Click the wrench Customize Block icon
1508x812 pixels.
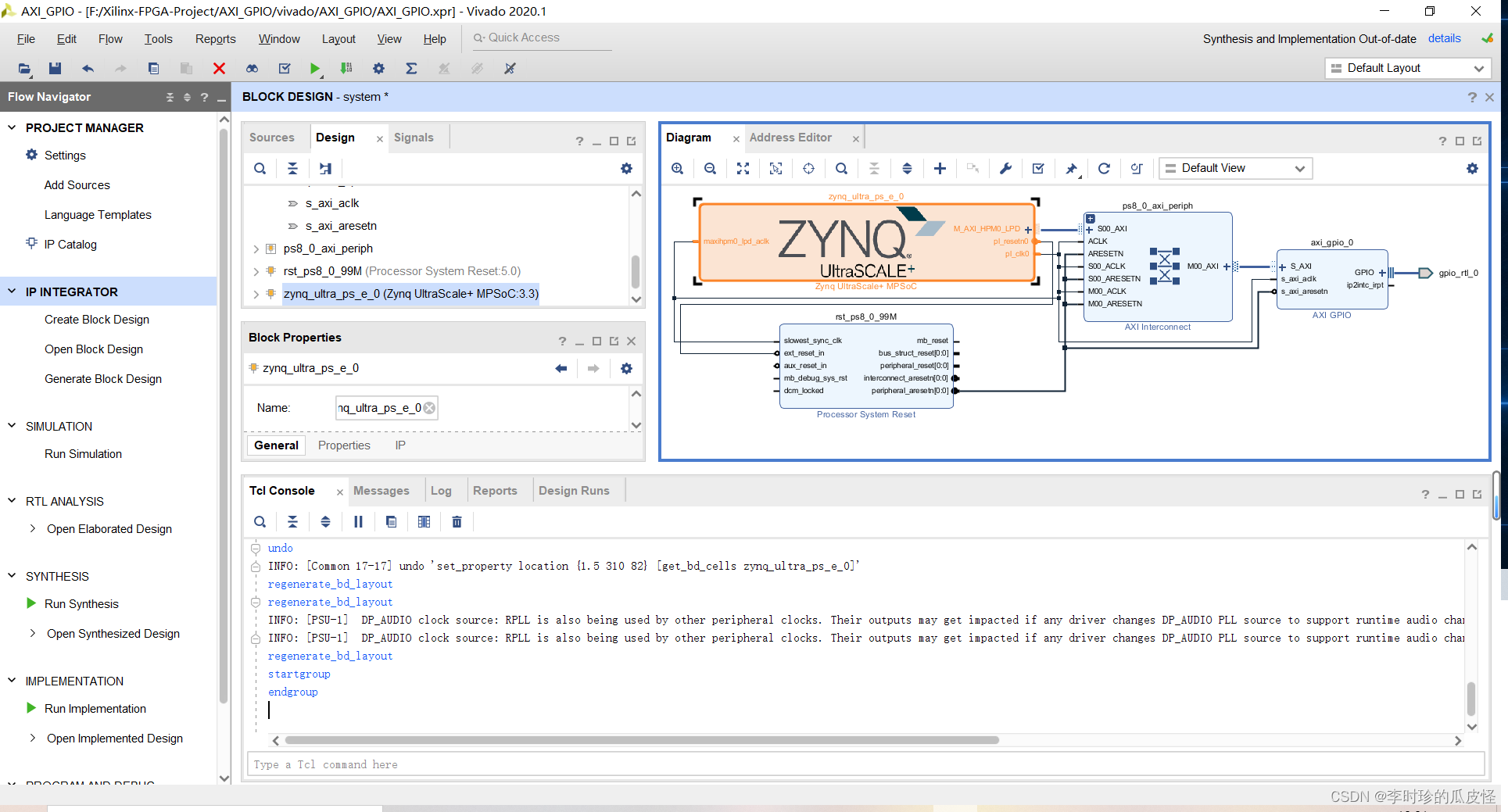[1005, 169]
